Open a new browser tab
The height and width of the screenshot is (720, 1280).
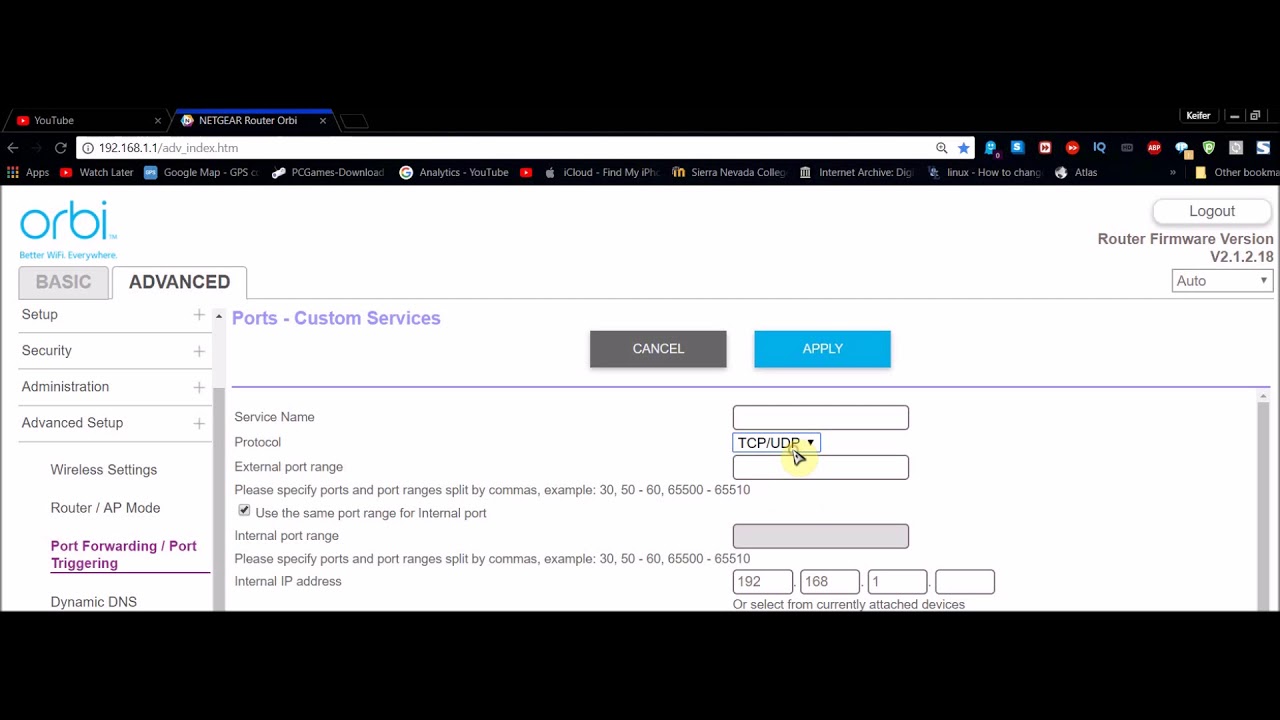point(354,121)
